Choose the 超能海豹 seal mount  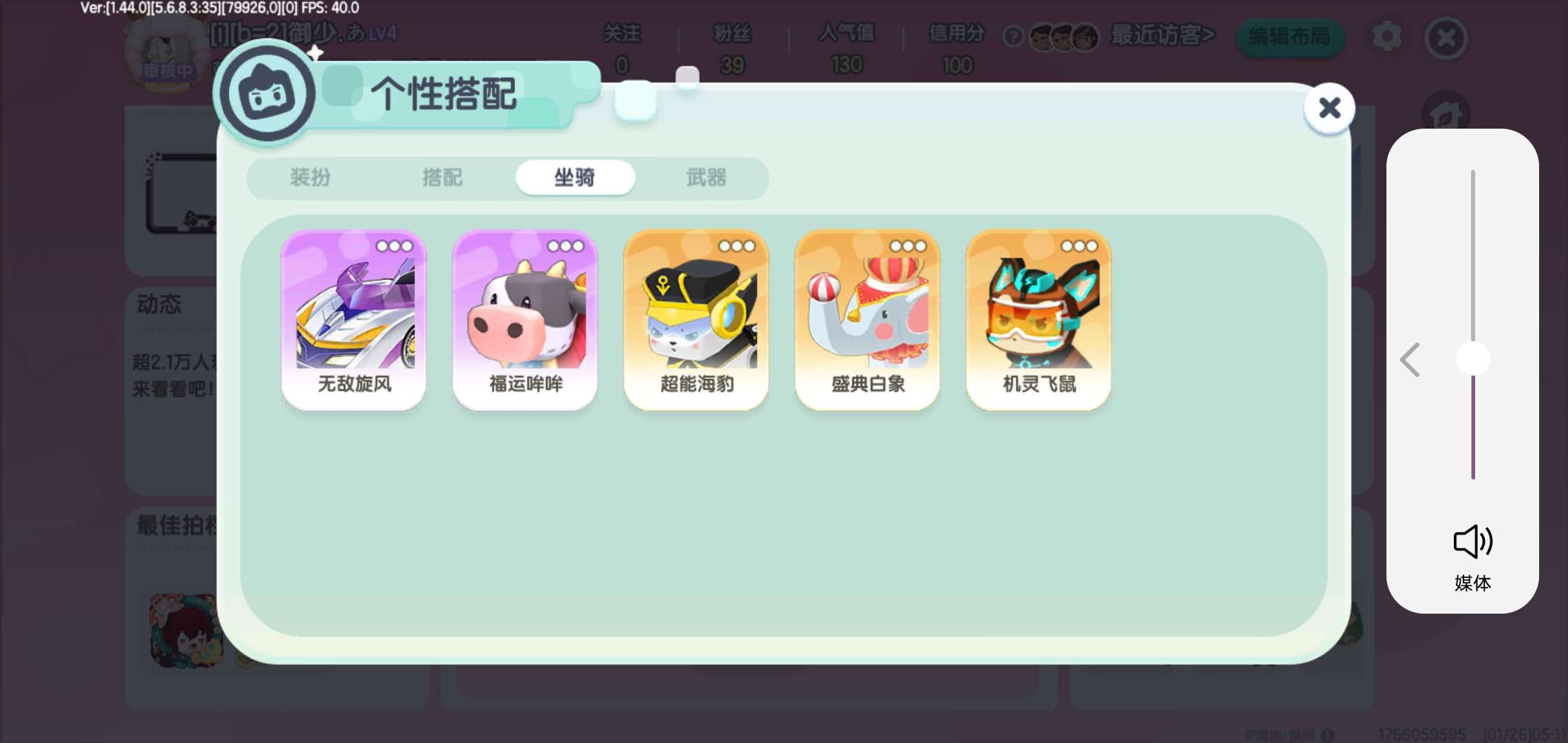(x=696, y=319)
